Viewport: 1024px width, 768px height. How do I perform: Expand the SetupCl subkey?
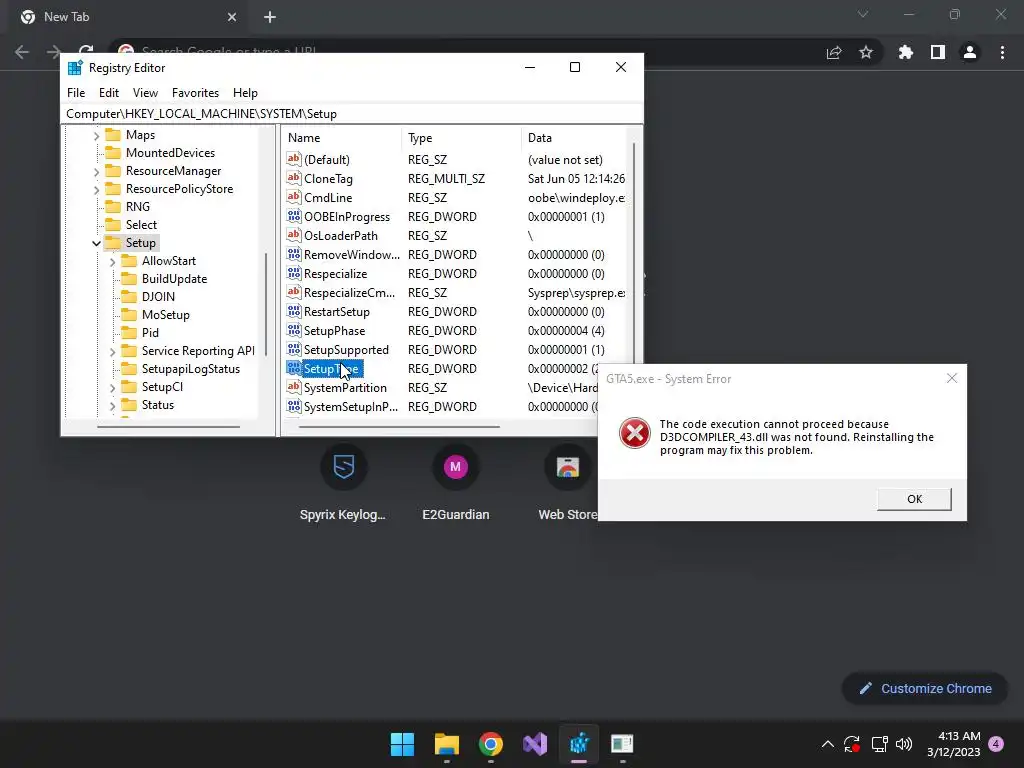(112, 387)
